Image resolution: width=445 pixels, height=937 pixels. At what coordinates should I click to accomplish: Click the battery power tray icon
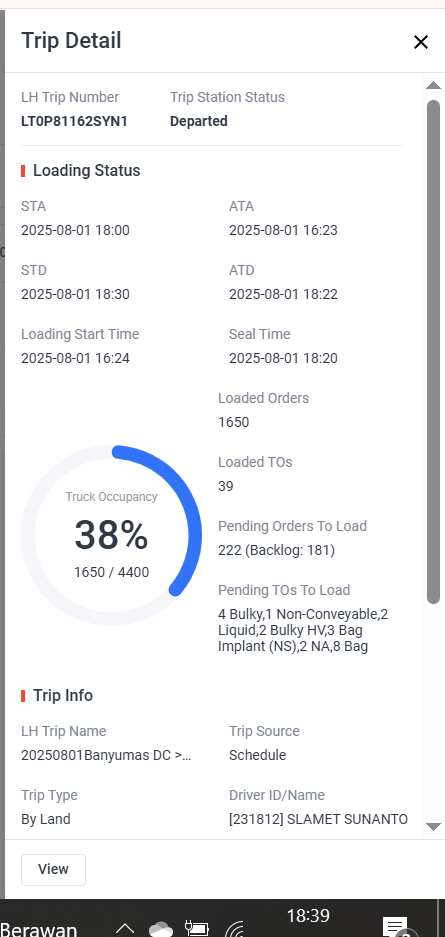(196, 928)
